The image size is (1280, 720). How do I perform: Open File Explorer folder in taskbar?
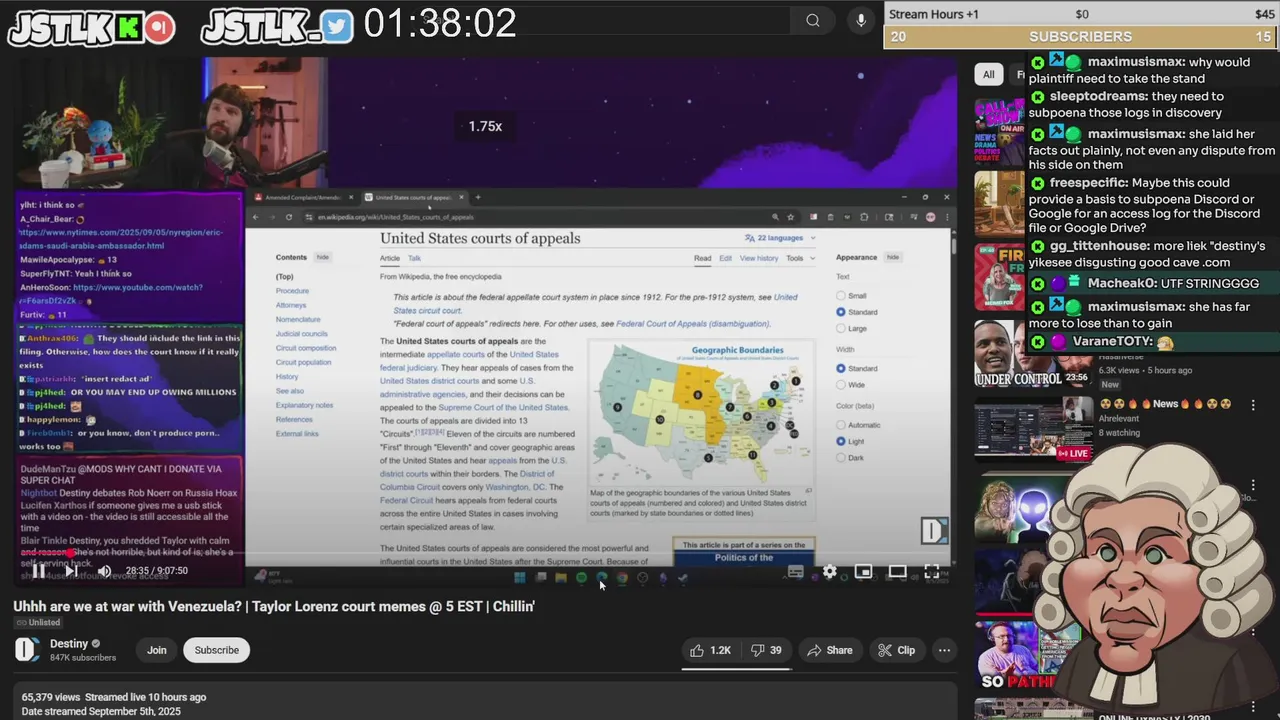tap(561, 577)
